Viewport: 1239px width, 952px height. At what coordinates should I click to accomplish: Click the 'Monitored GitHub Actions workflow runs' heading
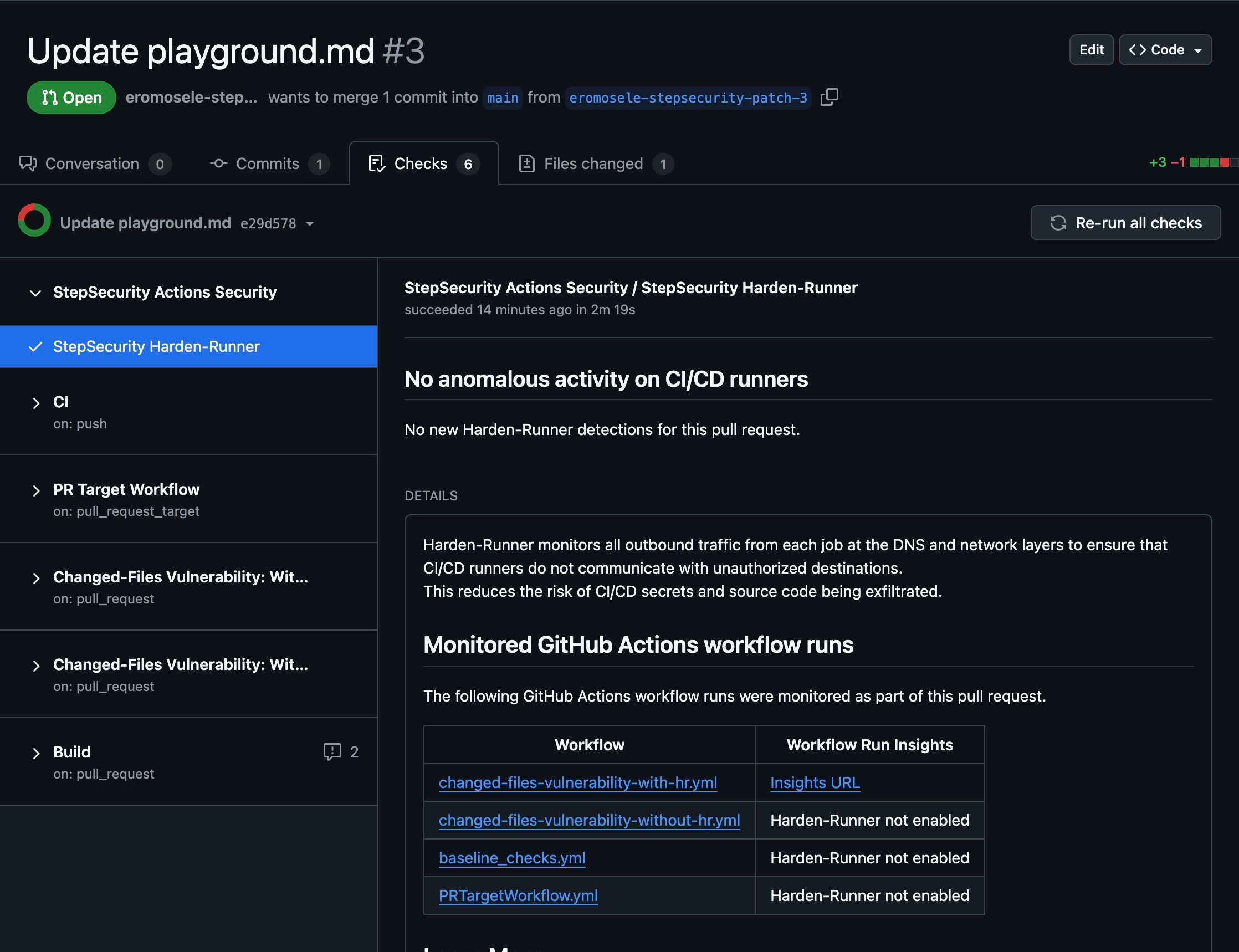pyautogui.click(x=638, y=645)
